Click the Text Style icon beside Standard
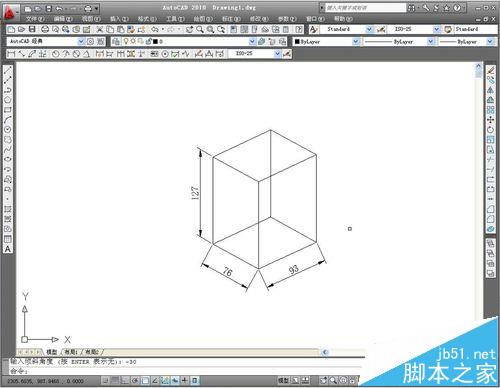500x388 pixels. [x=313, y=30]
